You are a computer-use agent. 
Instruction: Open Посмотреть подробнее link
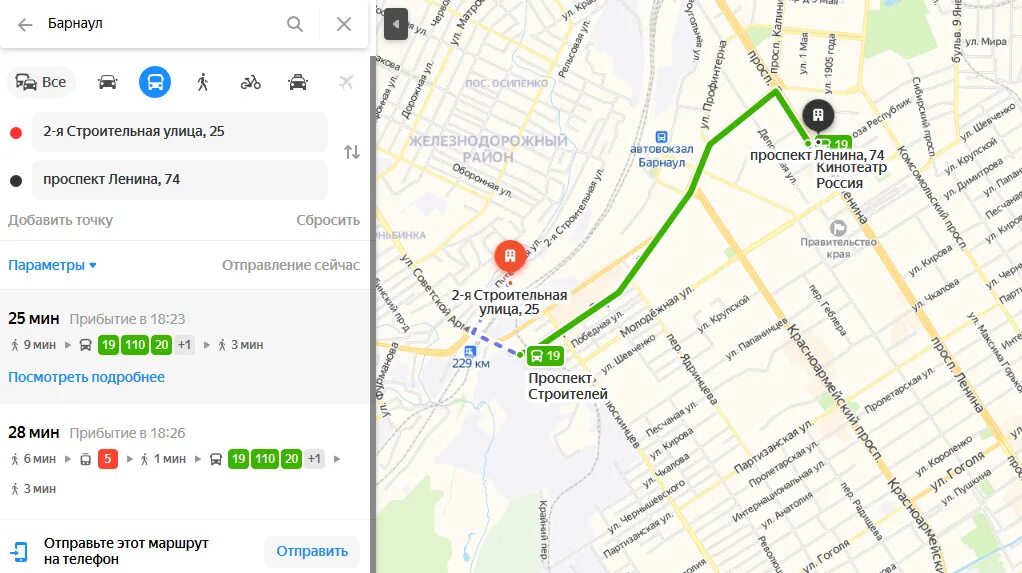pos(86,377)
